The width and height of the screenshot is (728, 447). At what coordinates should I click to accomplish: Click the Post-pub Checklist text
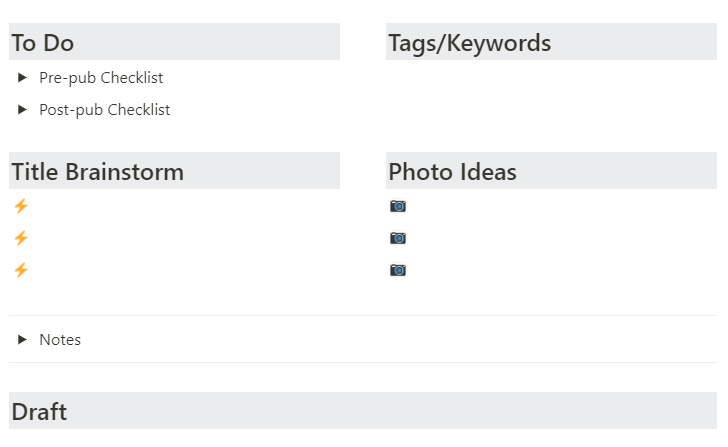(104, 110)
